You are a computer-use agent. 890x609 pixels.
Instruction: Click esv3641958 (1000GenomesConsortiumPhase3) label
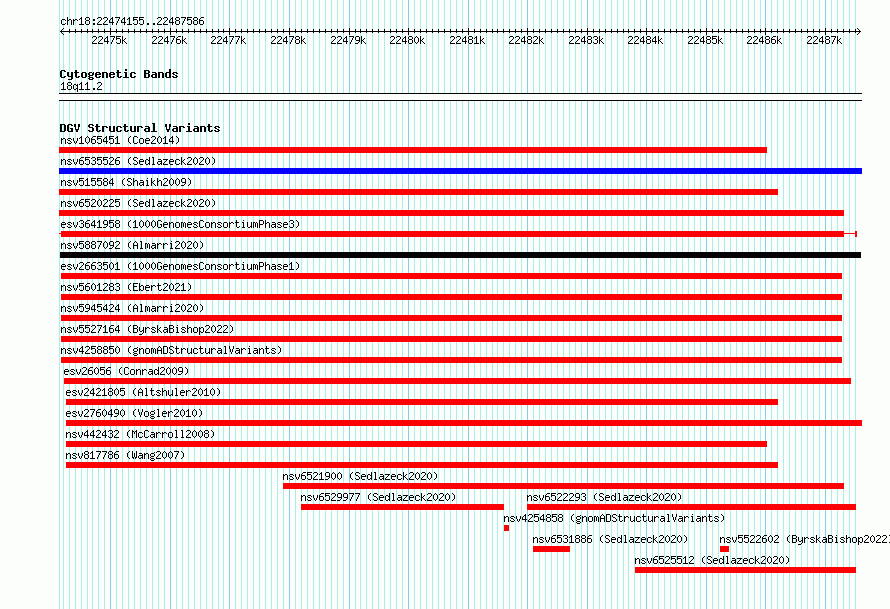180,224
